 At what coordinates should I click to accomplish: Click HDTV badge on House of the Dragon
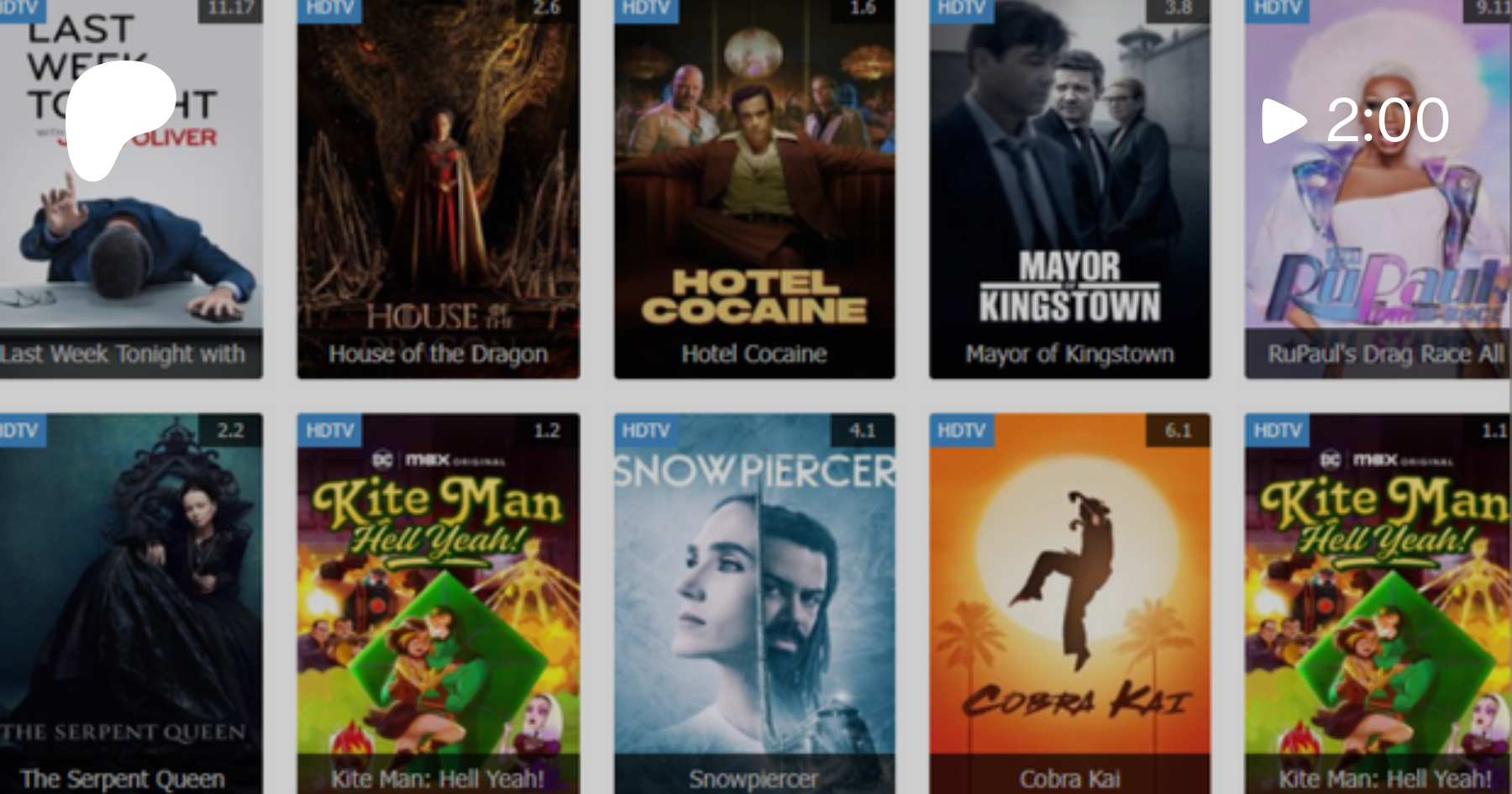coord(329,8)
